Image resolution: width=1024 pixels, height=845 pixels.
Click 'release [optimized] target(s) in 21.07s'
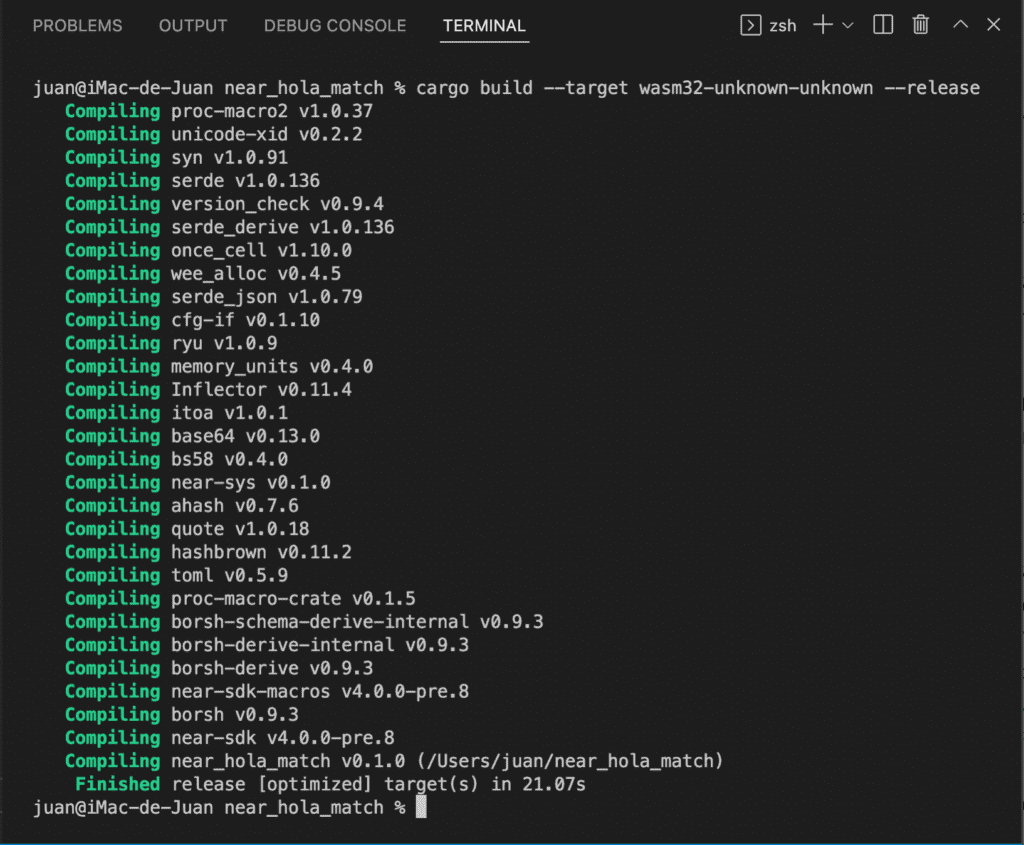(378, 784)
